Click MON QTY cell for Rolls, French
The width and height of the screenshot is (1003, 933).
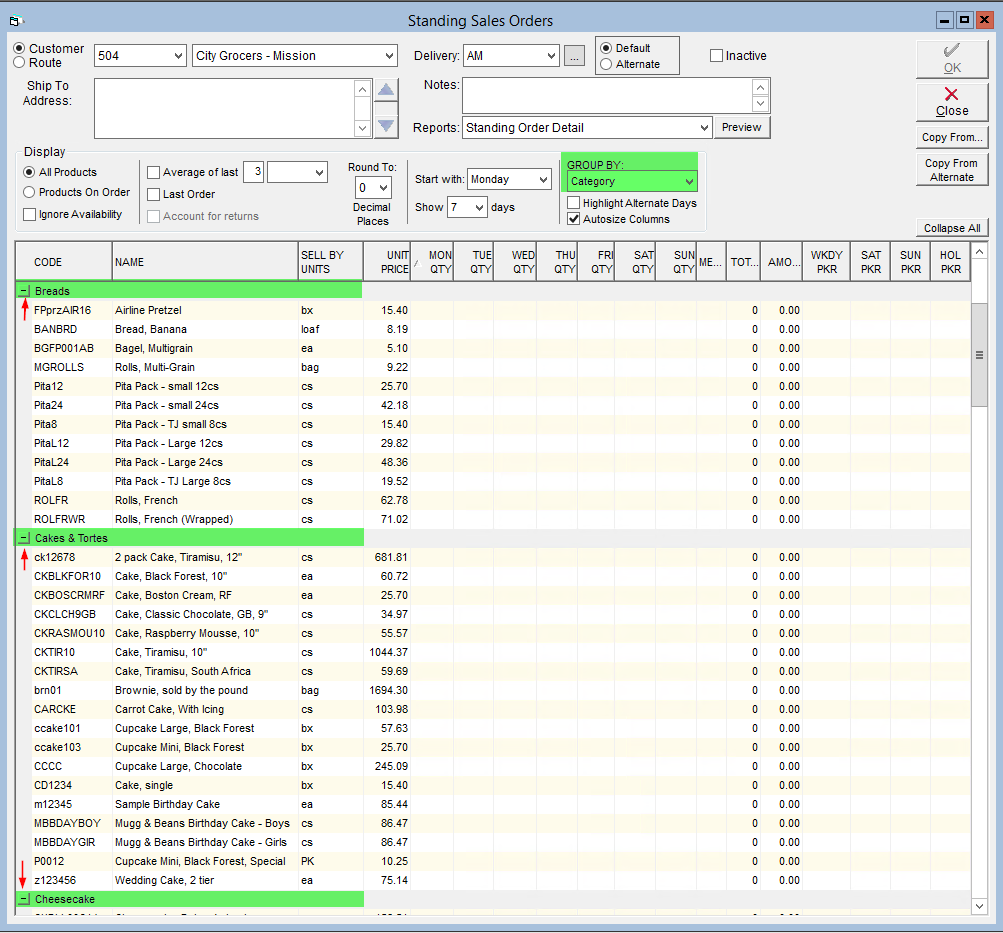[432, 500]
